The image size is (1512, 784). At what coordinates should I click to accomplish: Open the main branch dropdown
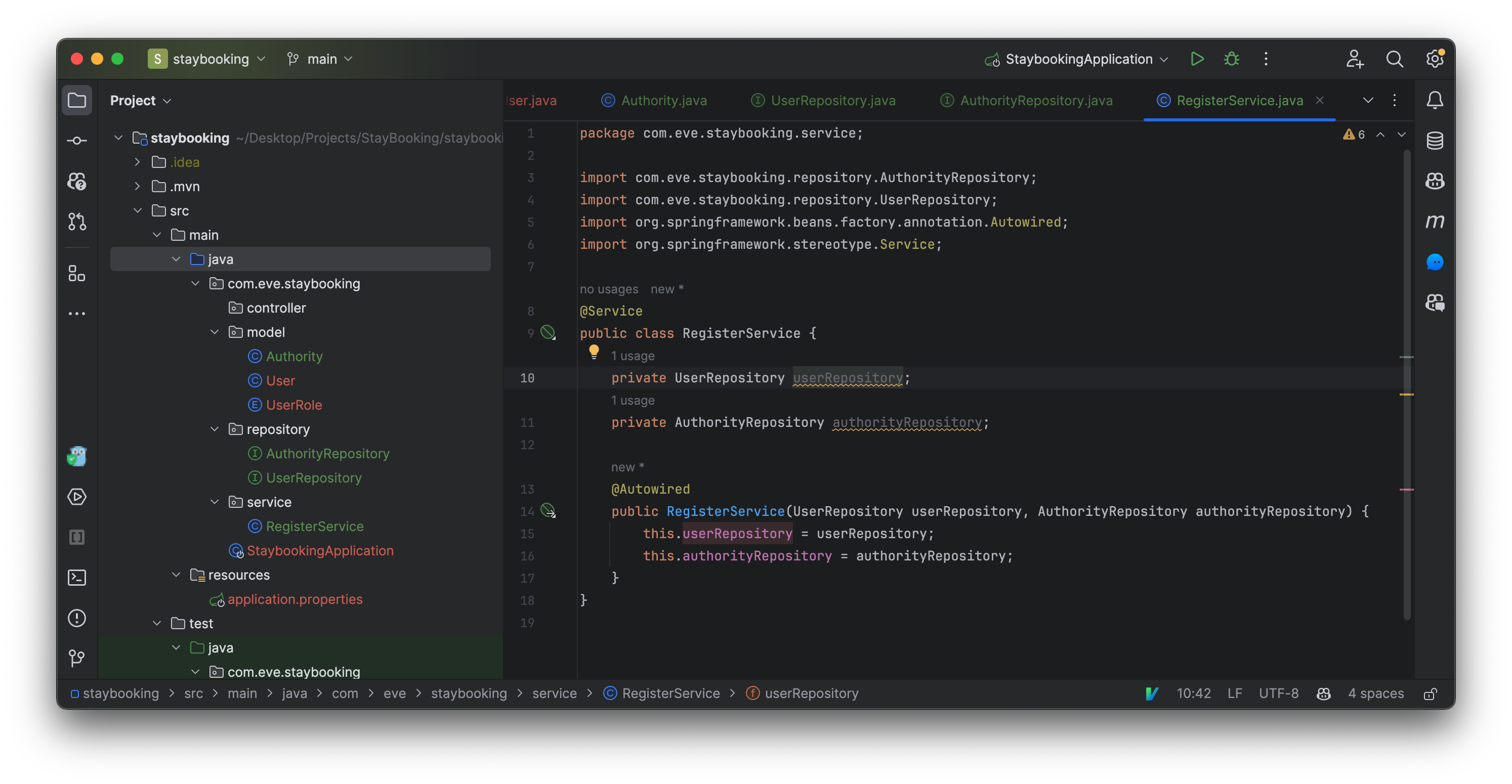pos(320,59)
